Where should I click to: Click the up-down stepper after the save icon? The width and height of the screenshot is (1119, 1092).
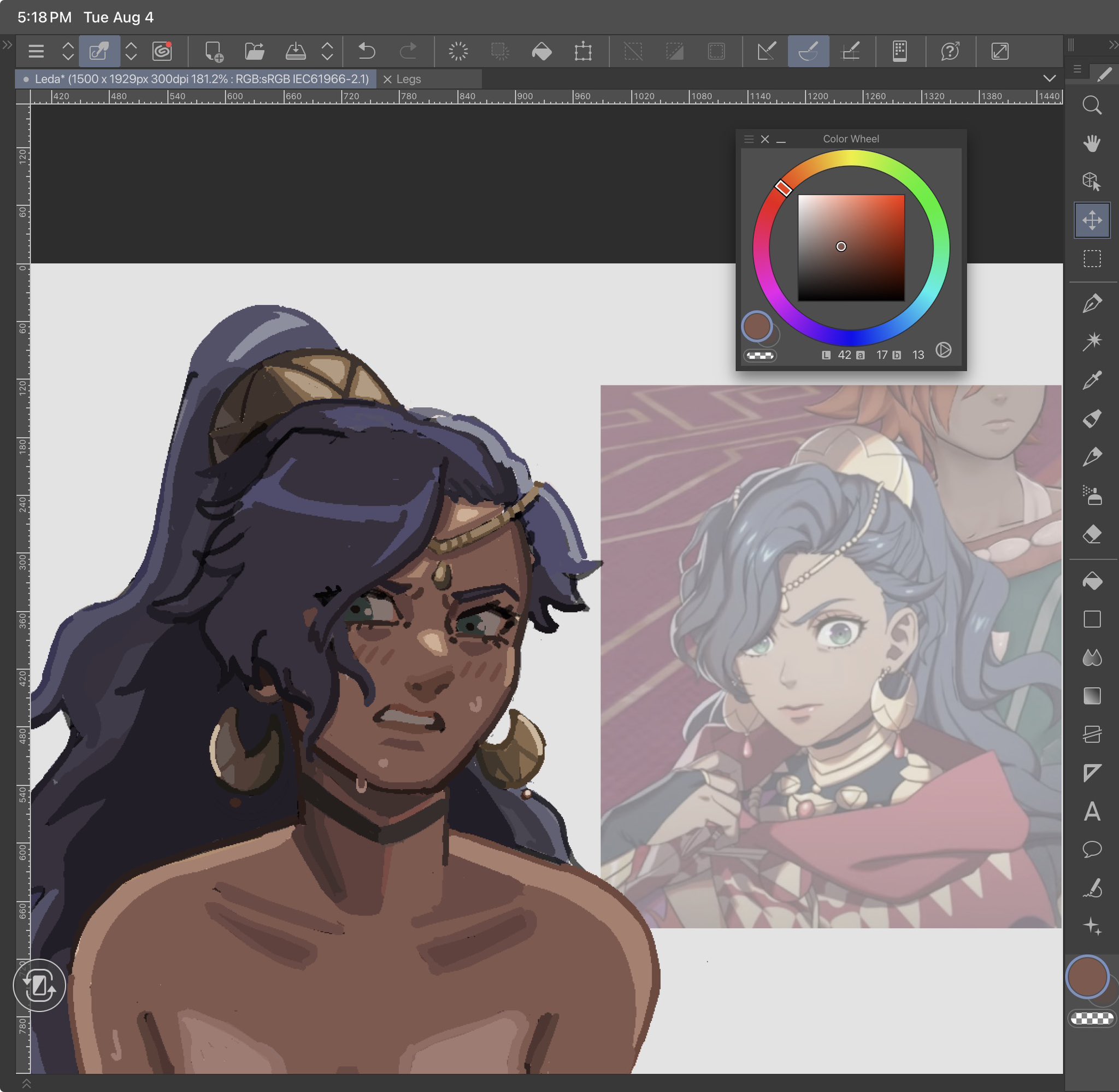[x=327, y=51]
